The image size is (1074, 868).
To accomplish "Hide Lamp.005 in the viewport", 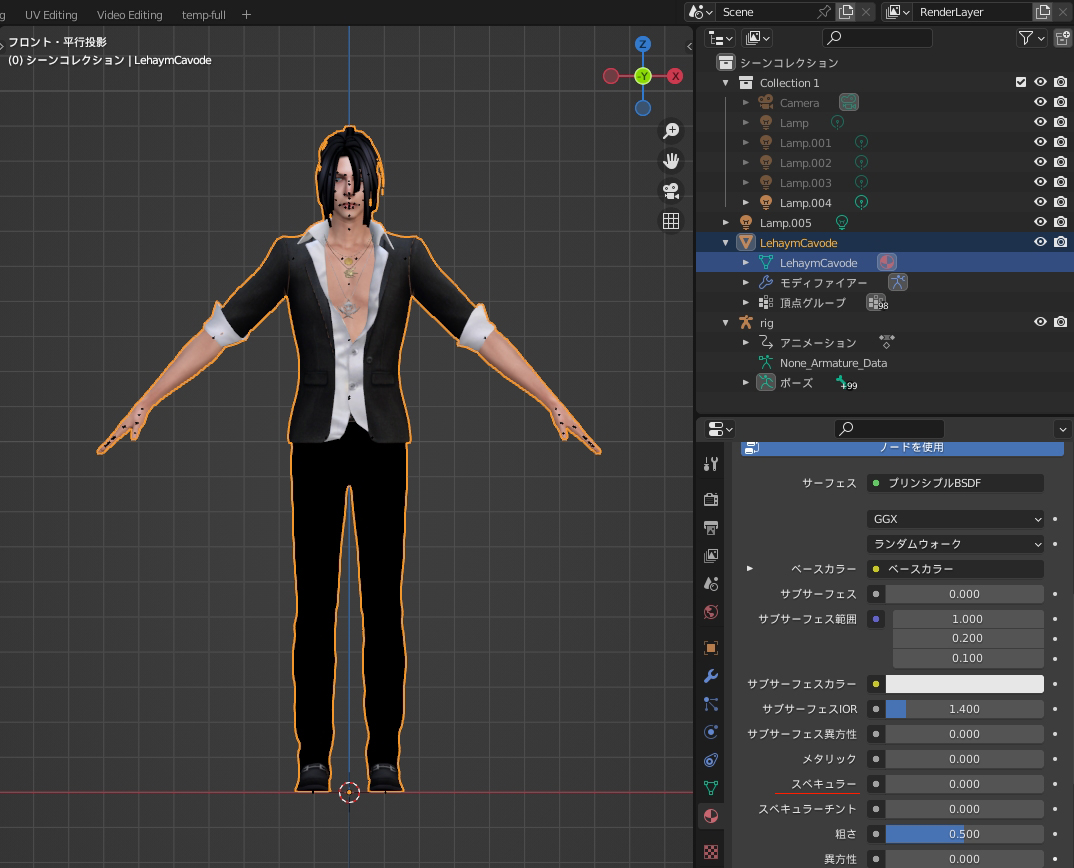I will coord(1040,222).
